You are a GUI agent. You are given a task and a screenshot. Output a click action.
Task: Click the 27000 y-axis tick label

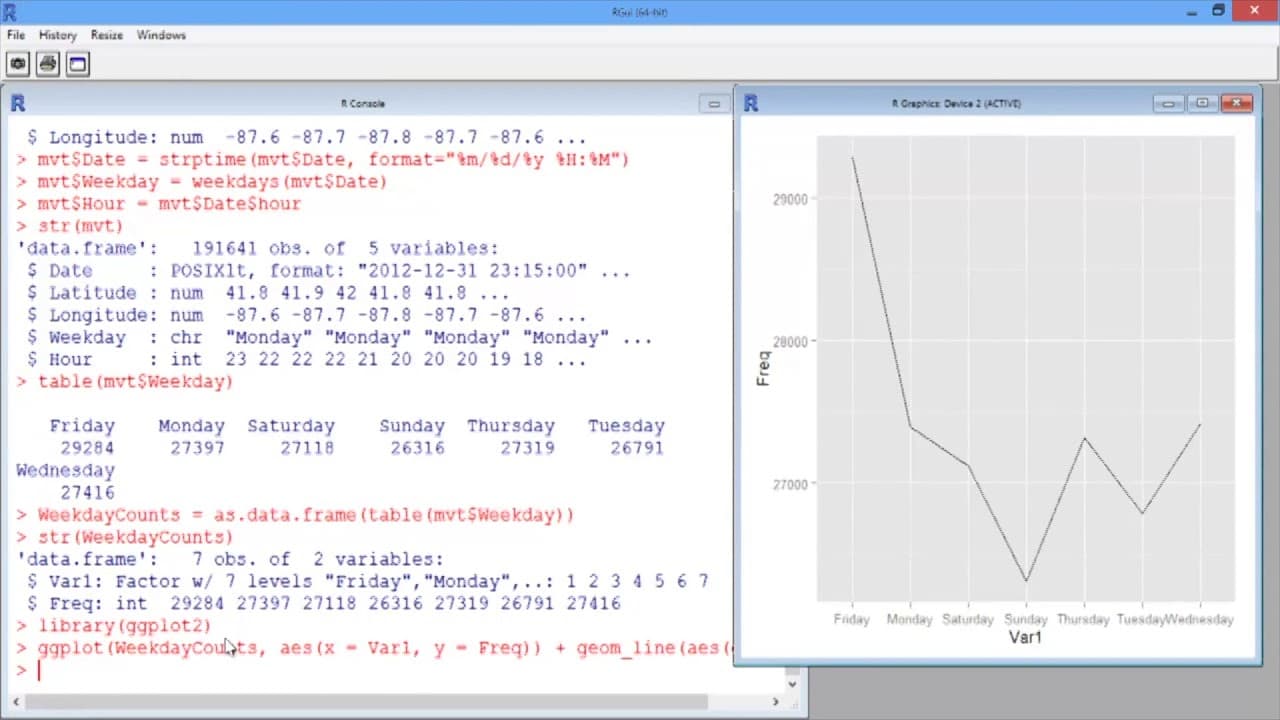[790, 484]
